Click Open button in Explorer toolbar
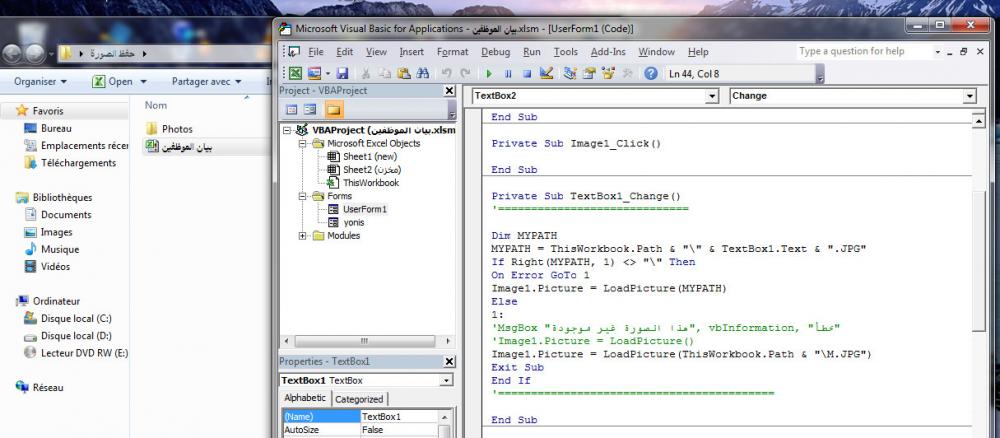The image size is (1000, 438). coord(121,82)
